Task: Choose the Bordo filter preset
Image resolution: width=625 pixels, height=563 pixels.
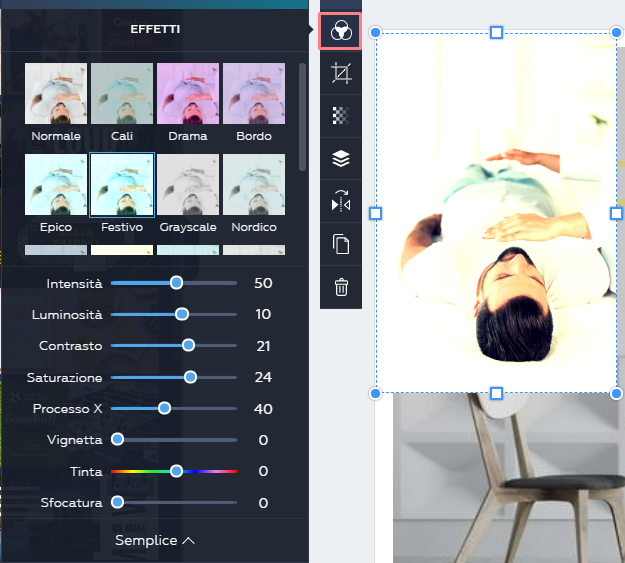Action: click(254, 94)
